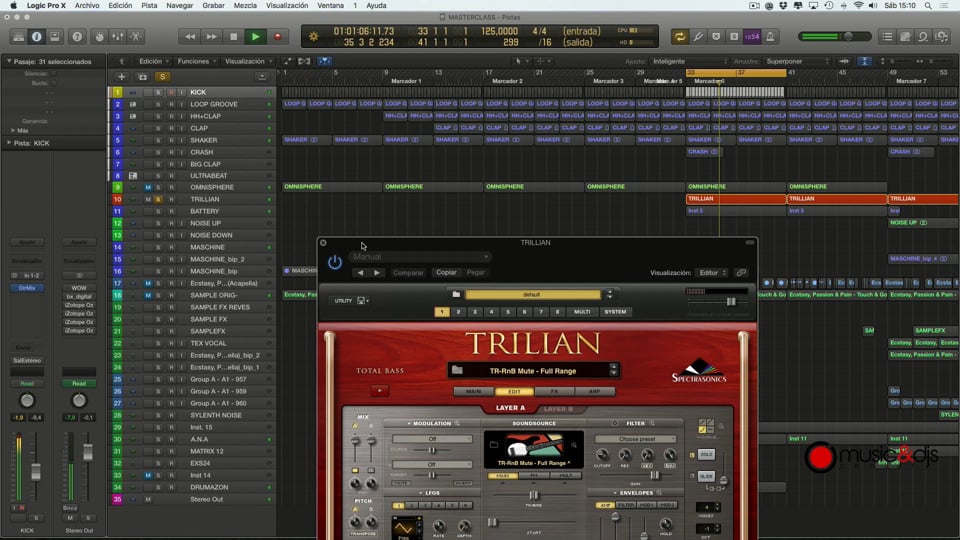
Task: Duplicate track button
Action: point(142,77)
